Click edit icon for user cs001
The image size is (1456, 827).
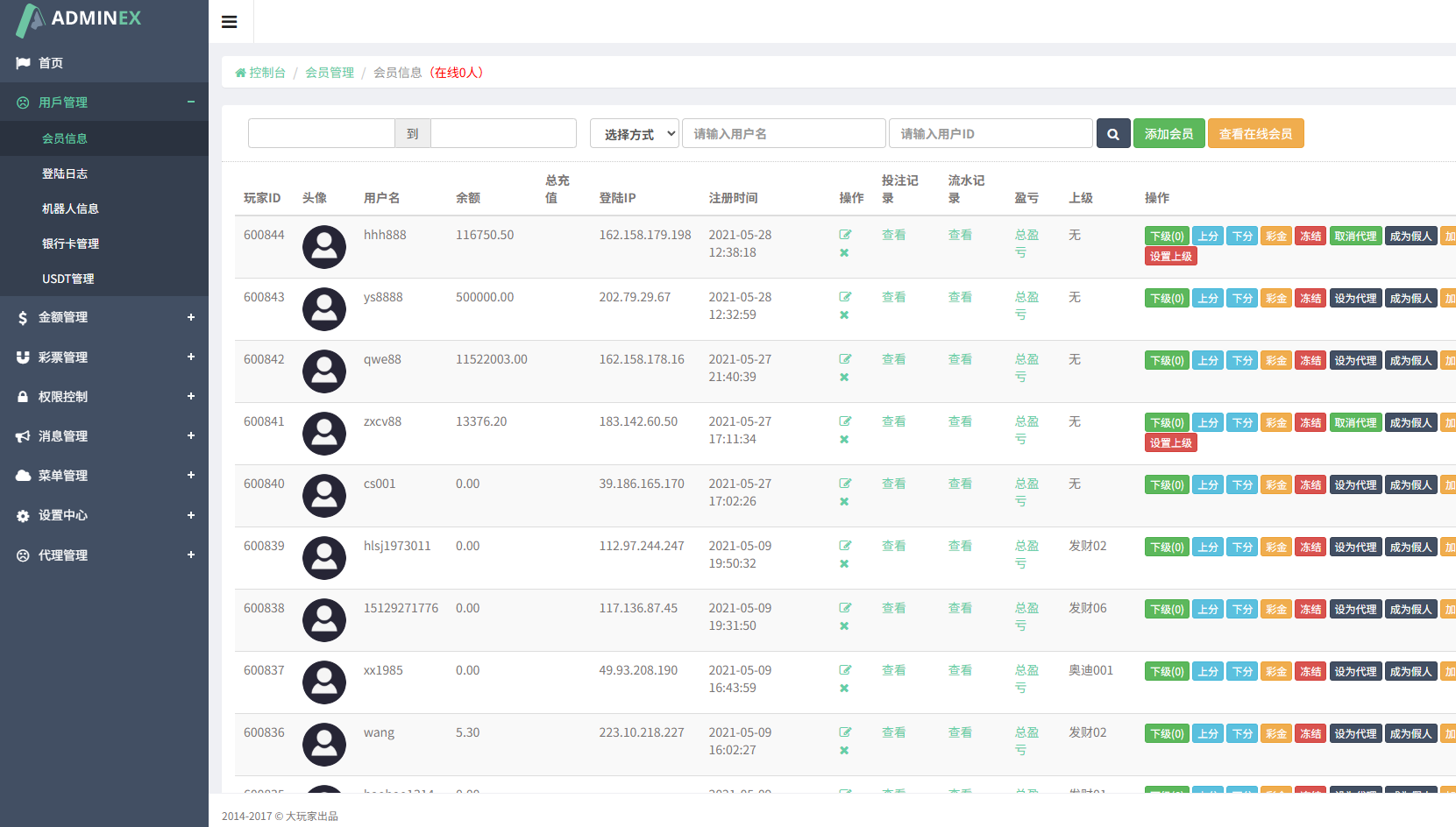[845, 484]
